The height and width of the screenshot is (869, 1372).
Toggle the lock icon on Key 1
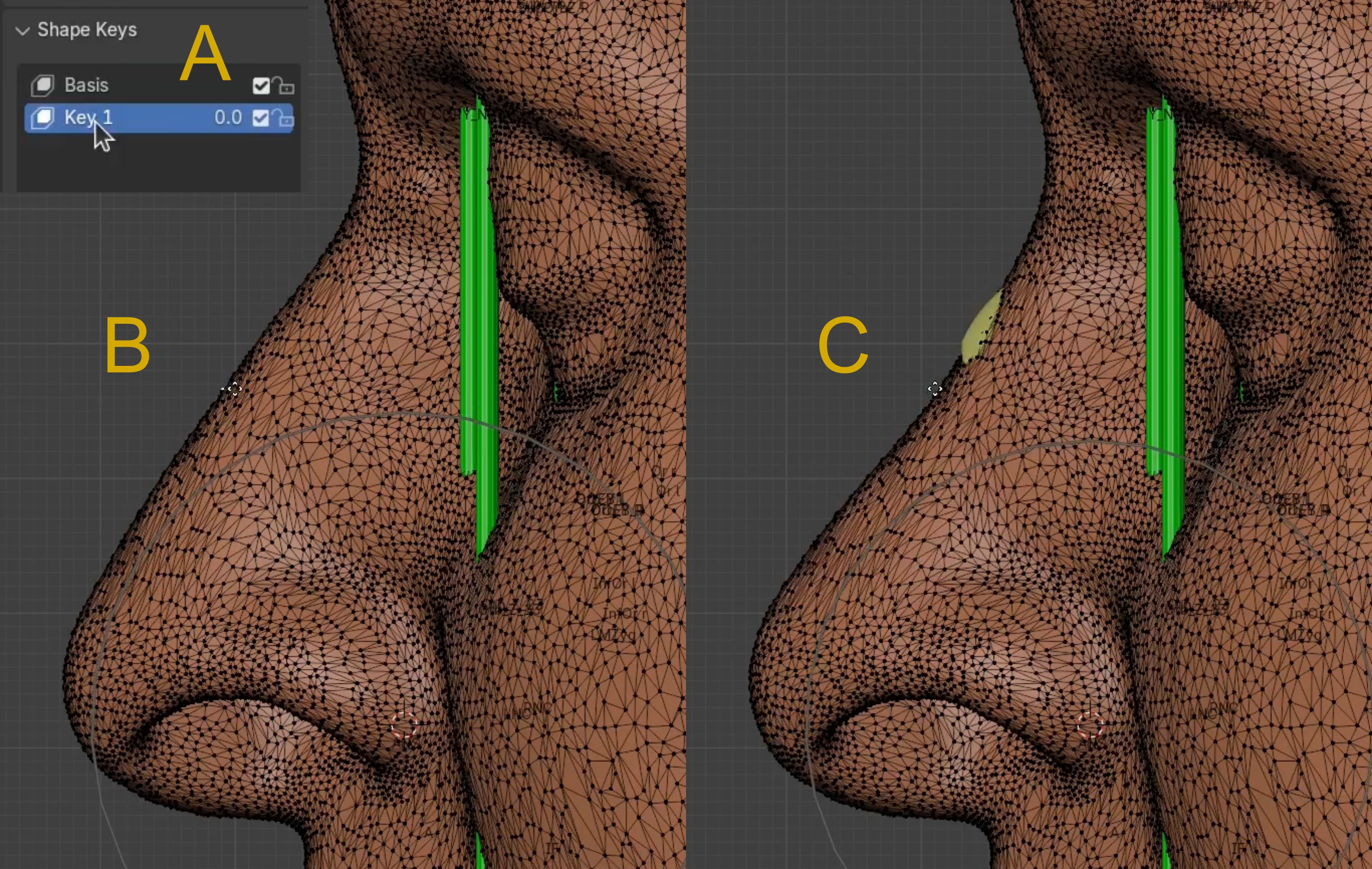pyautogui.click(x=283, y=119)
